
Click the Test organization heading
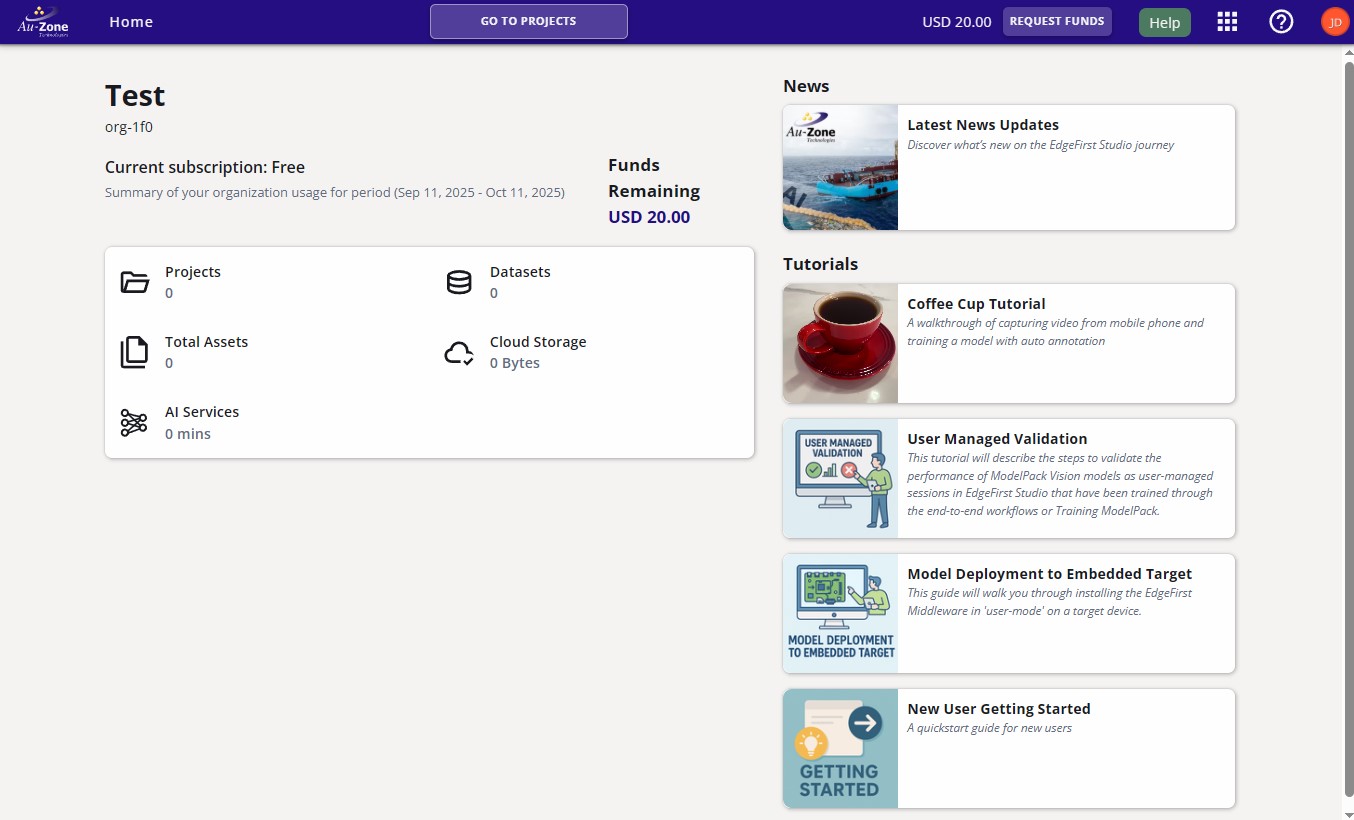135,96
